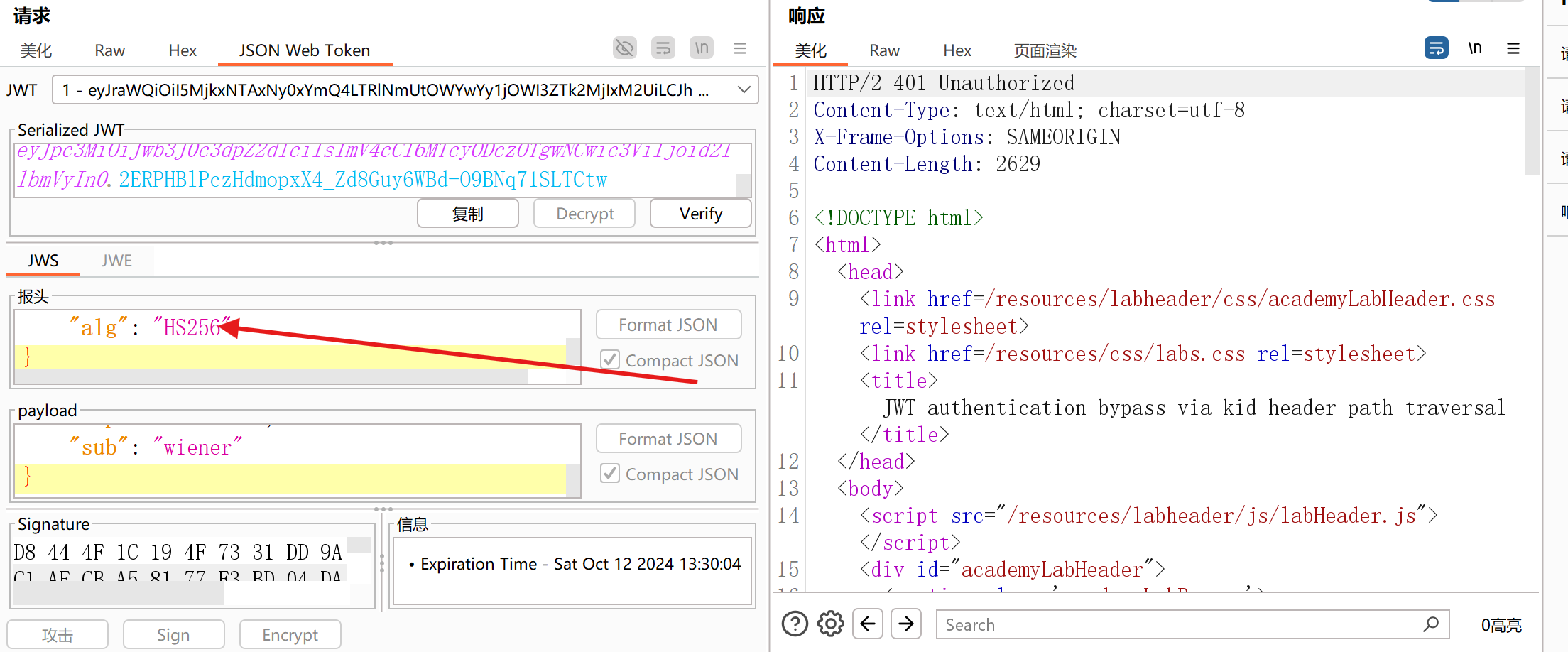Viewport: 1568px width, 652px height.
Task: Switch to request 美化 tab
Action: point(36,50)
